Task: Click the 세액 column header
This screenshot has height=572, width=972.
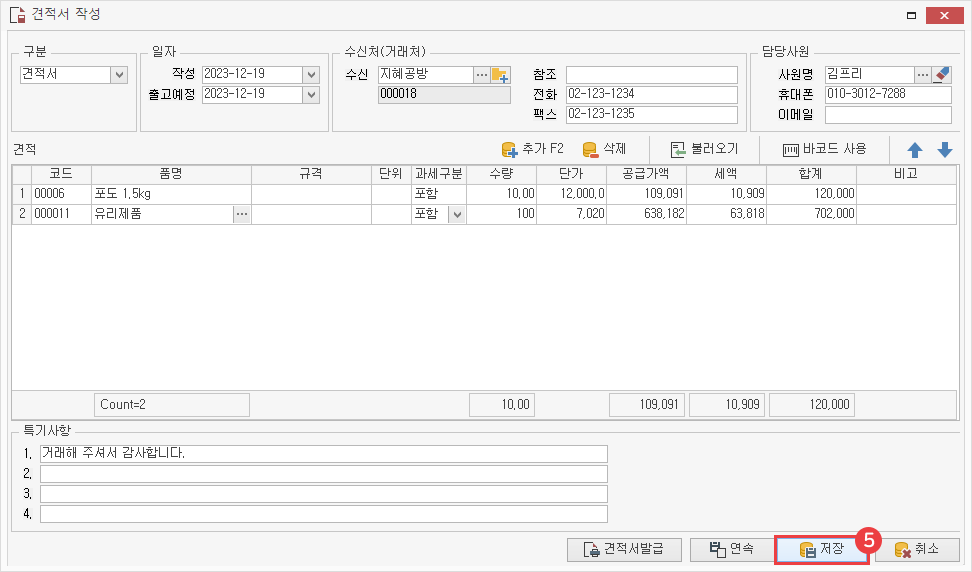Action: [x=726, y=174]
